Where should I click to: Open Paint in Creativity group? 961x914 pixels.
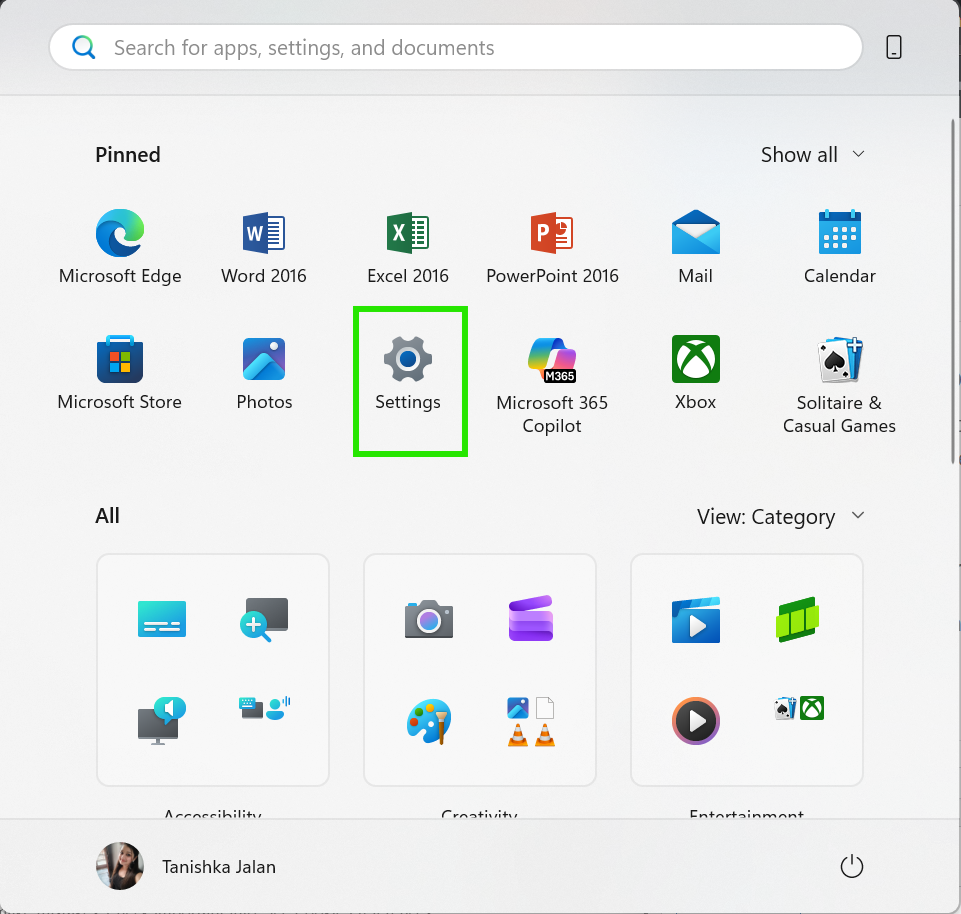(429, 721)
